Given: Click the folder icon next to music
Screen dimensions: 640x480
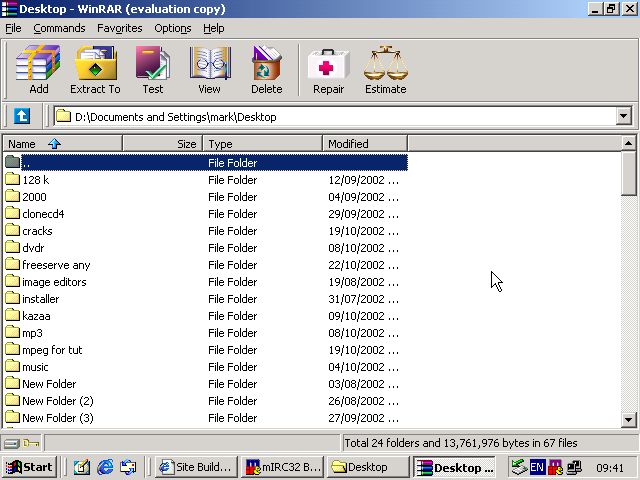Looking at the screenshot, I should tap(13, 367).
